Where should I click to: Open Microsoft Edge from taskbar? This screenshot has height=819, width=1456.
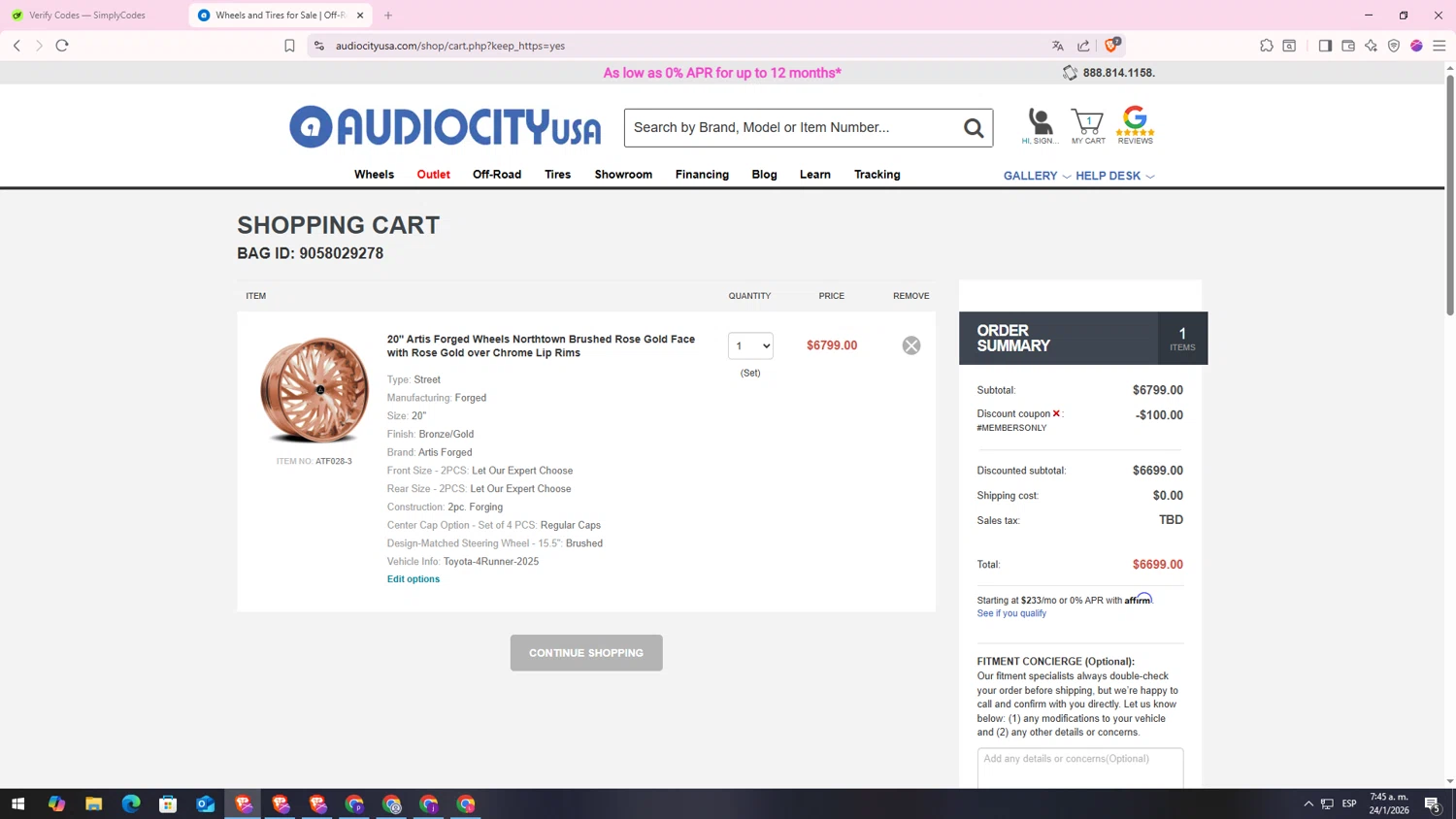click(x=131, y=803)
